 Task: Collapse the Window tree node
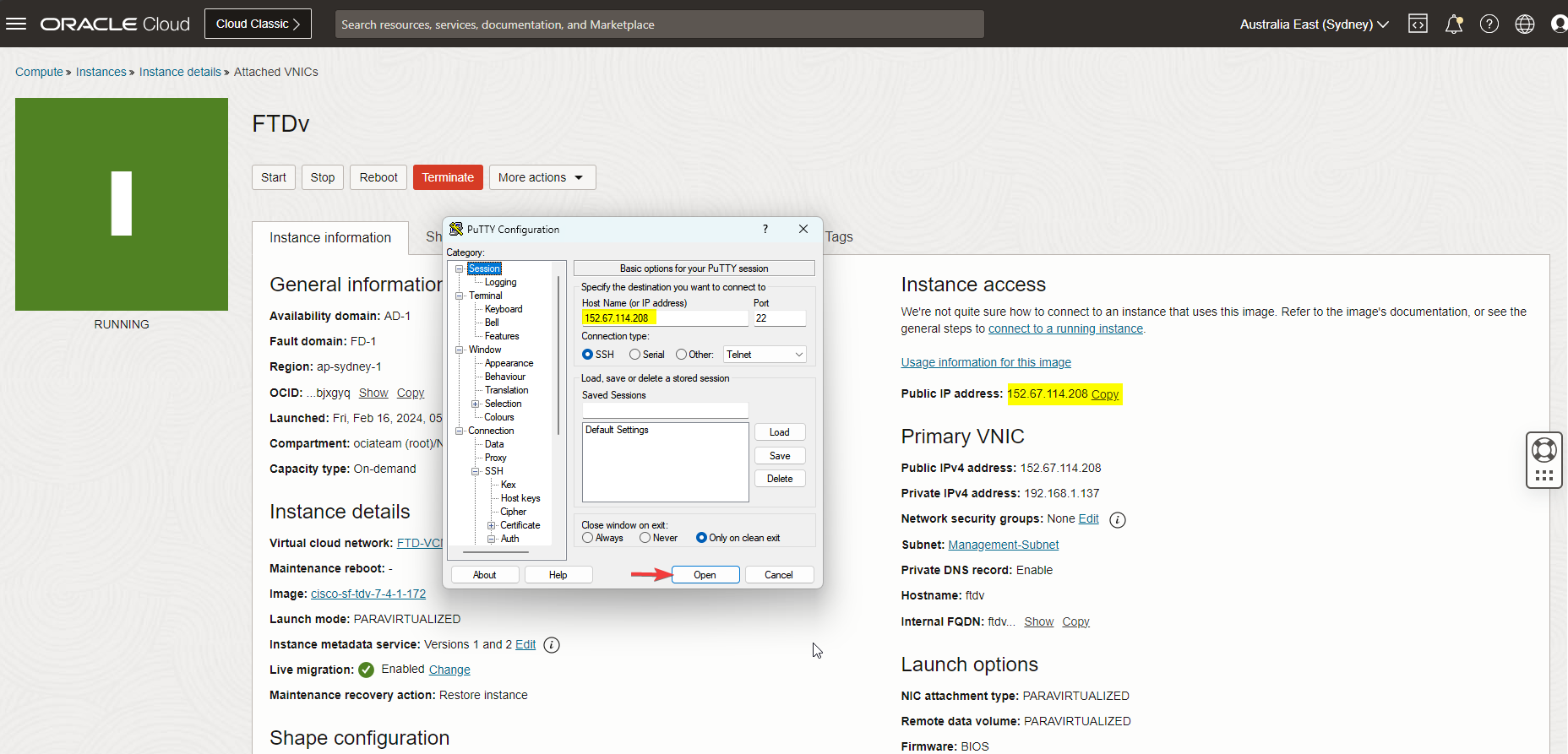460,350
